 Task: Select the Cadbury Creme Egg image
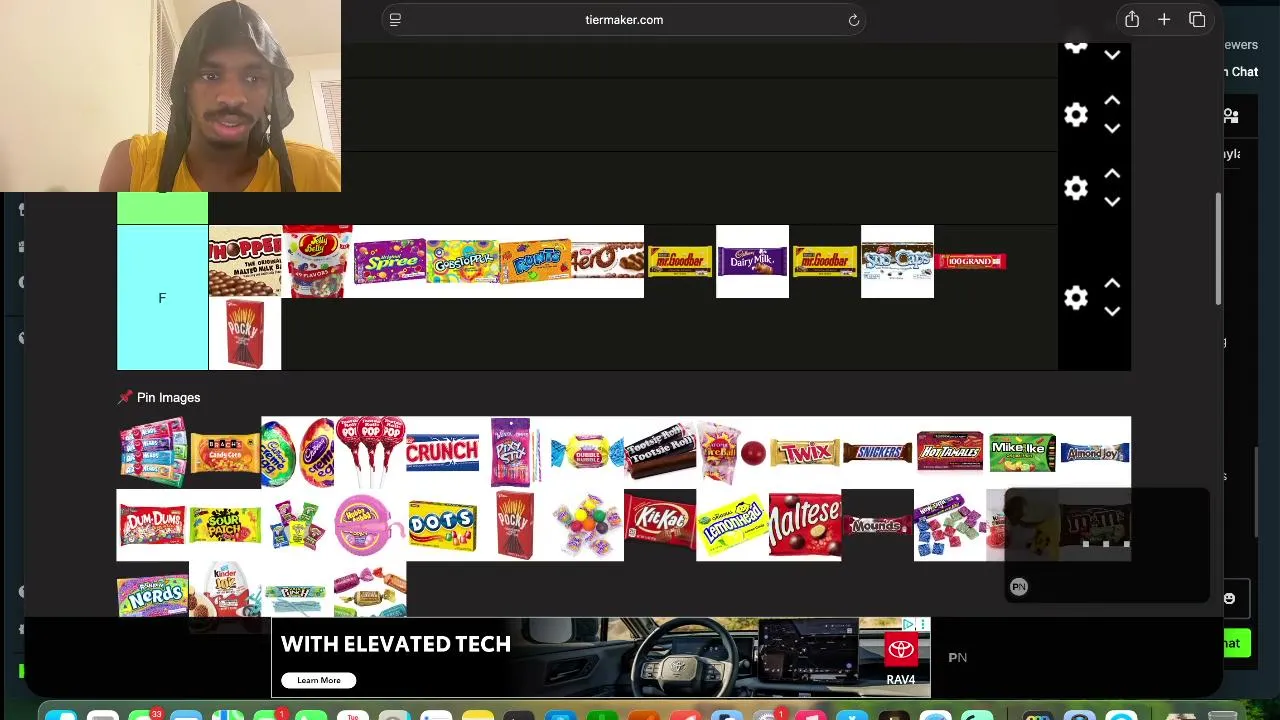click(x=298, y=453)
